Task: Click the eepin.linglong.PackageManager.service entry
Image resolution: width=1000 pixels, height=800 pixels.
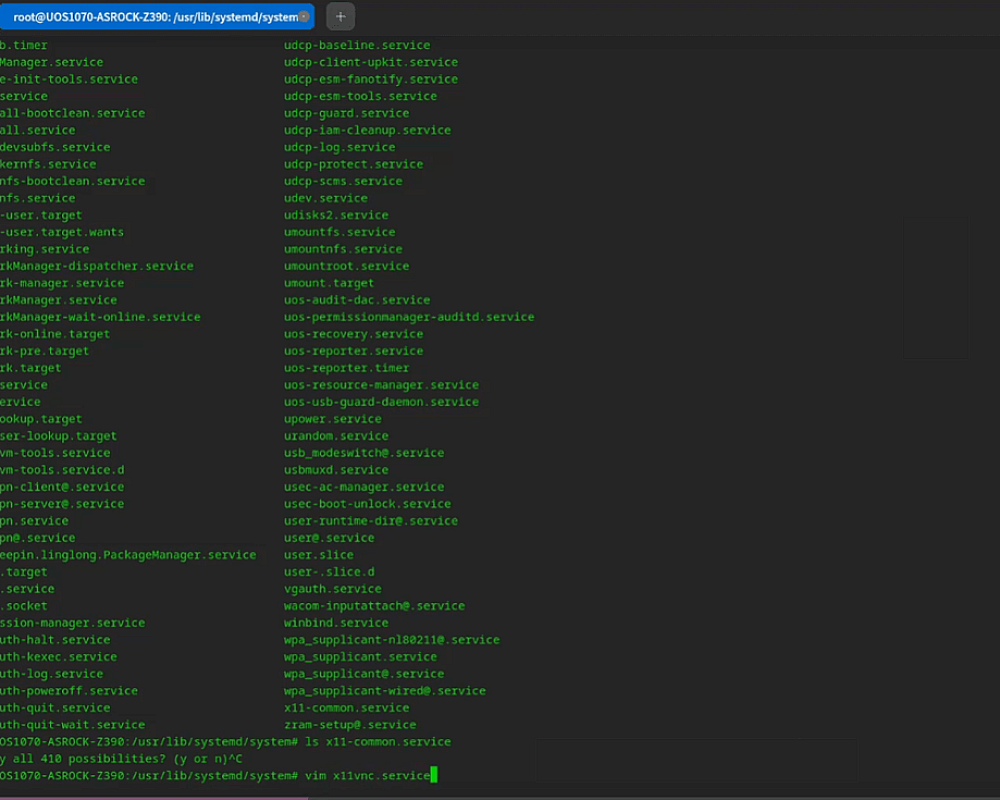Action: [x=128, y=555]
